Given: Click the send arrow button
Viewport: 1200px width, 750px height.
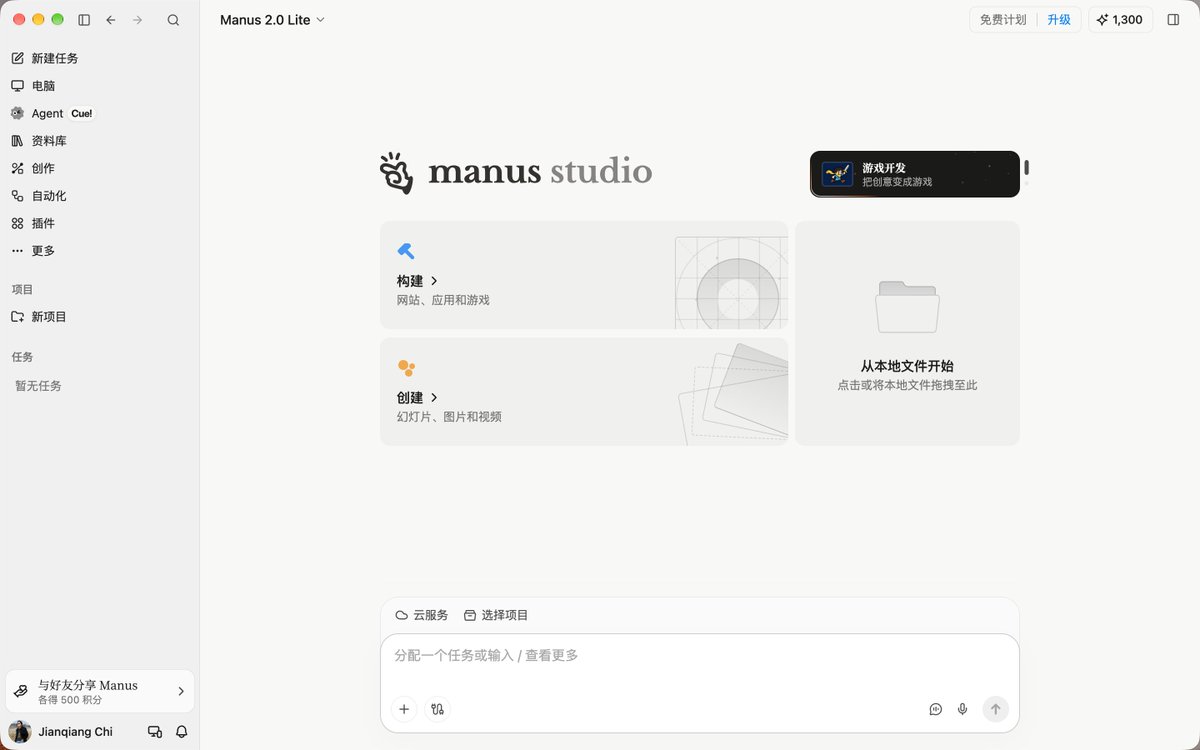Looking at the screenshot, I should tap(995, 709).
